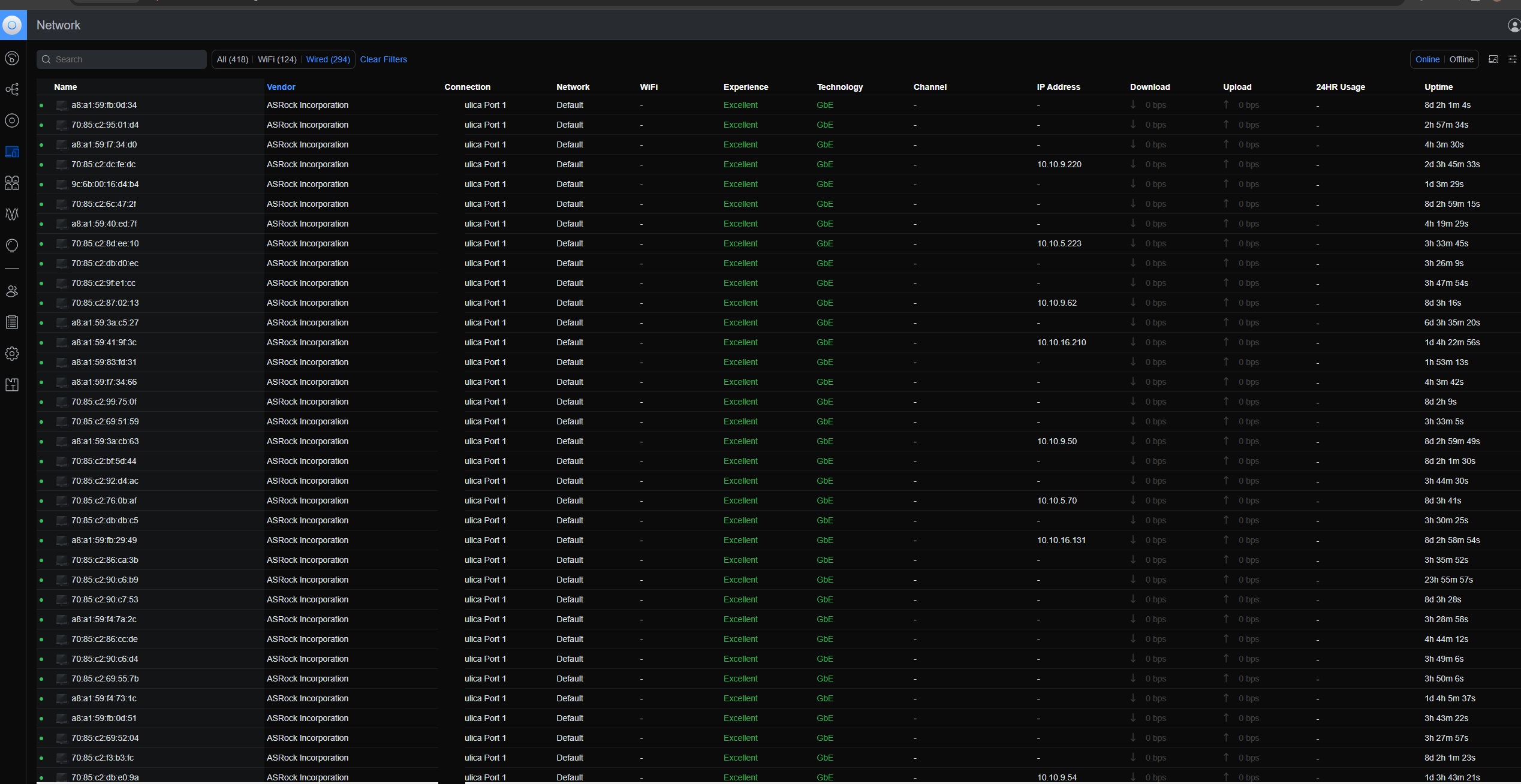Open the column filter sliders icon
Viewport: 1521px width, 784px height.
[x=1513, y=59]
